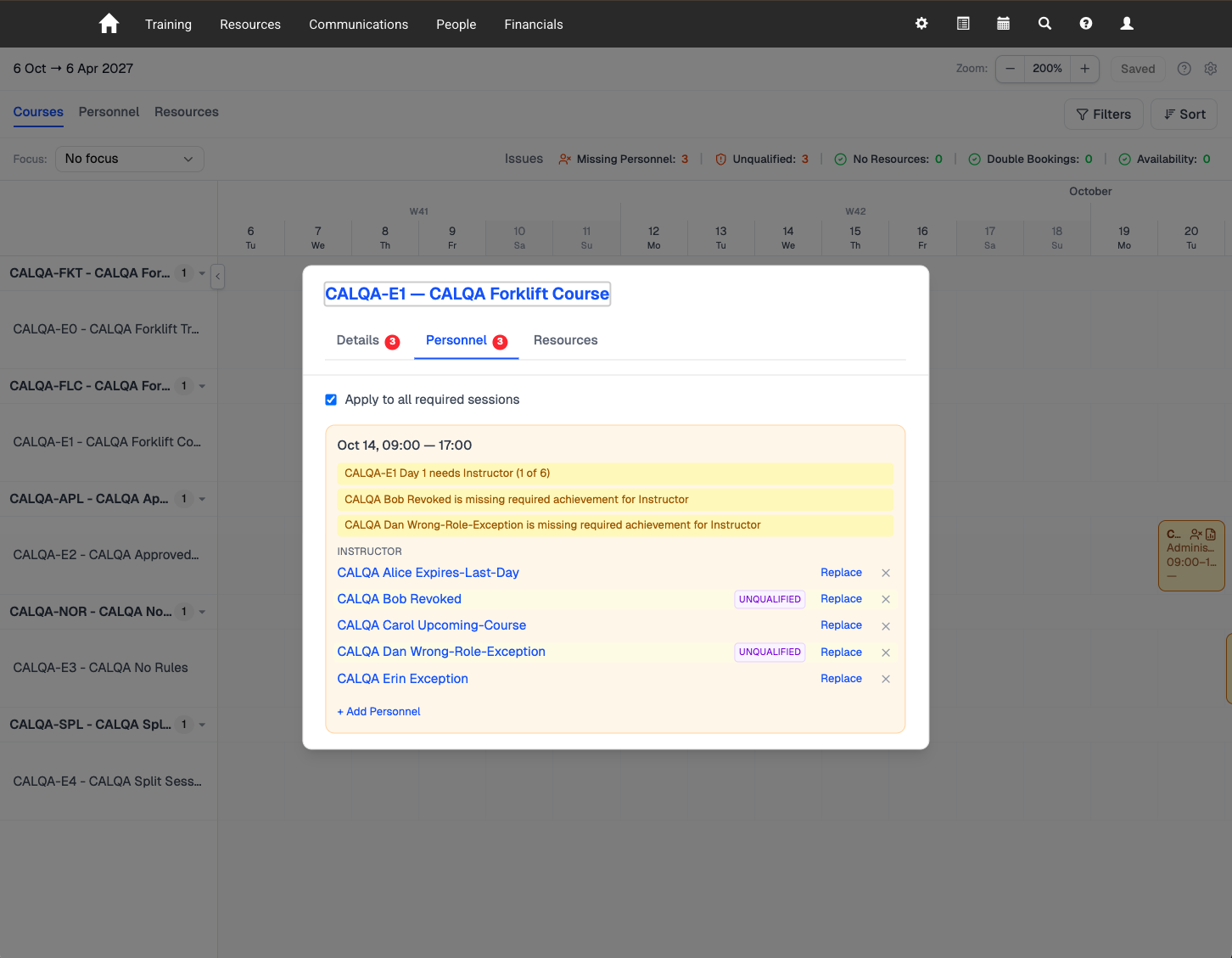
Task: Decrease zoom with the minus button
Action: point(1010,69)
